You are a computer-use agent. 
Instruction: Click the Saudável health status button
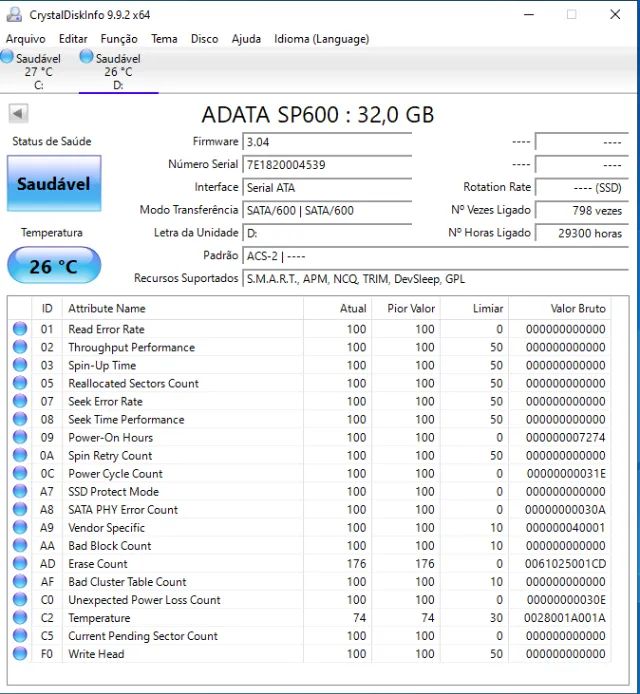54,183
